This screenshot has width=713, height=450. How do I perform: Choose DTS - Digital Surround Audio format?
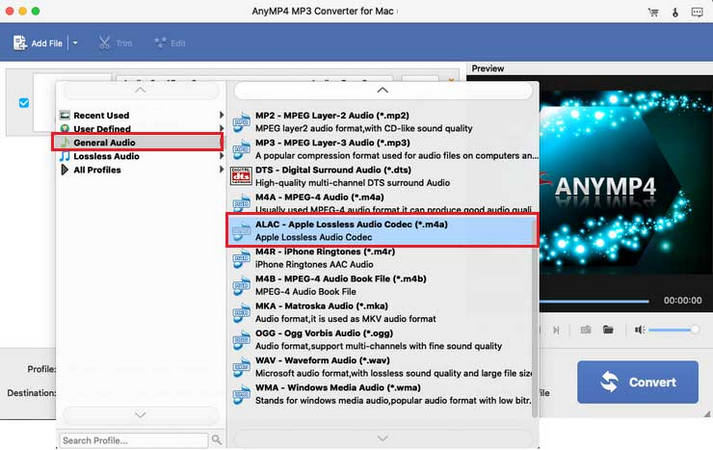coord(382,176)
